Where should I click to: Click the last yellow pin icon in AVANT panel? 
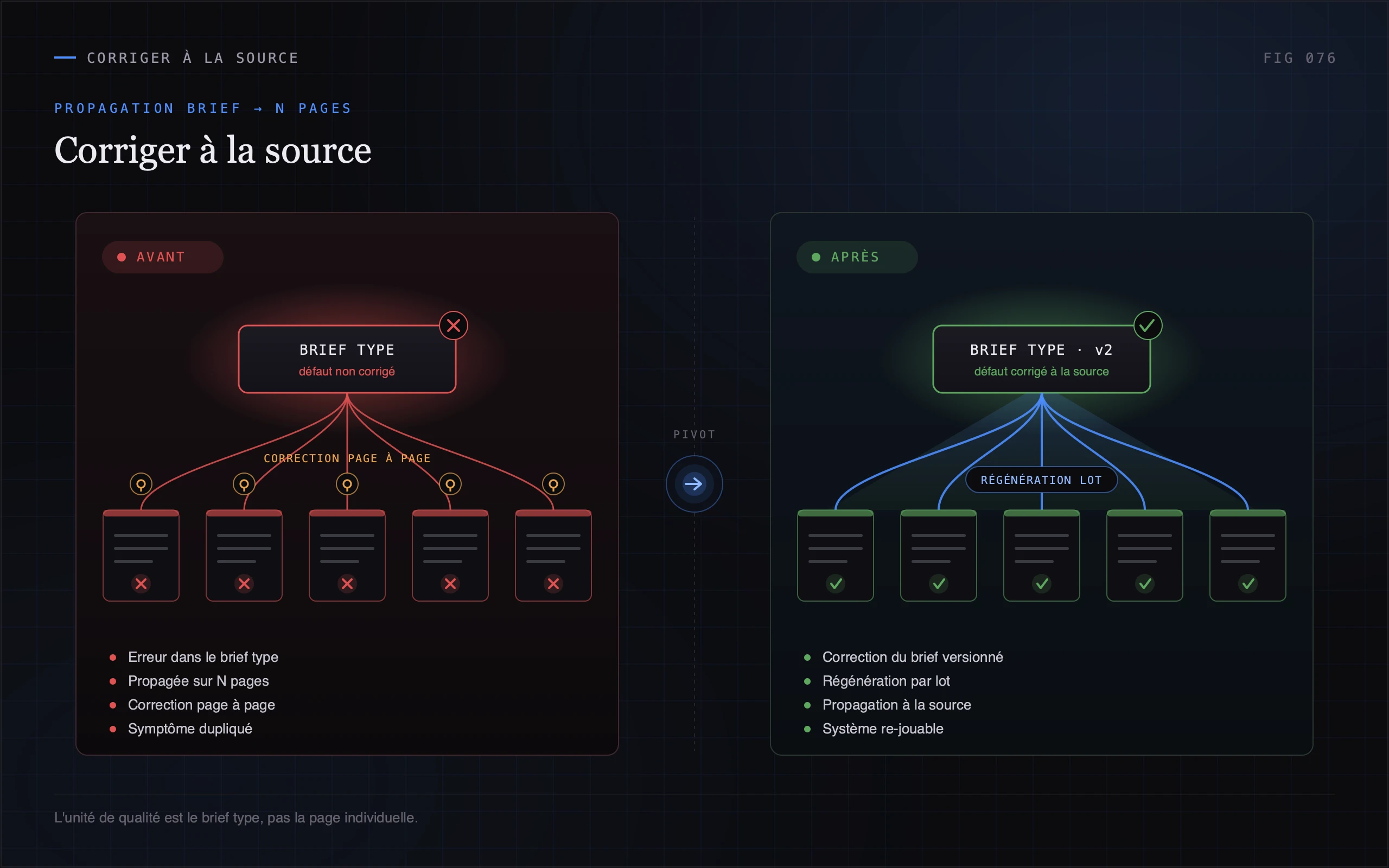553,484
